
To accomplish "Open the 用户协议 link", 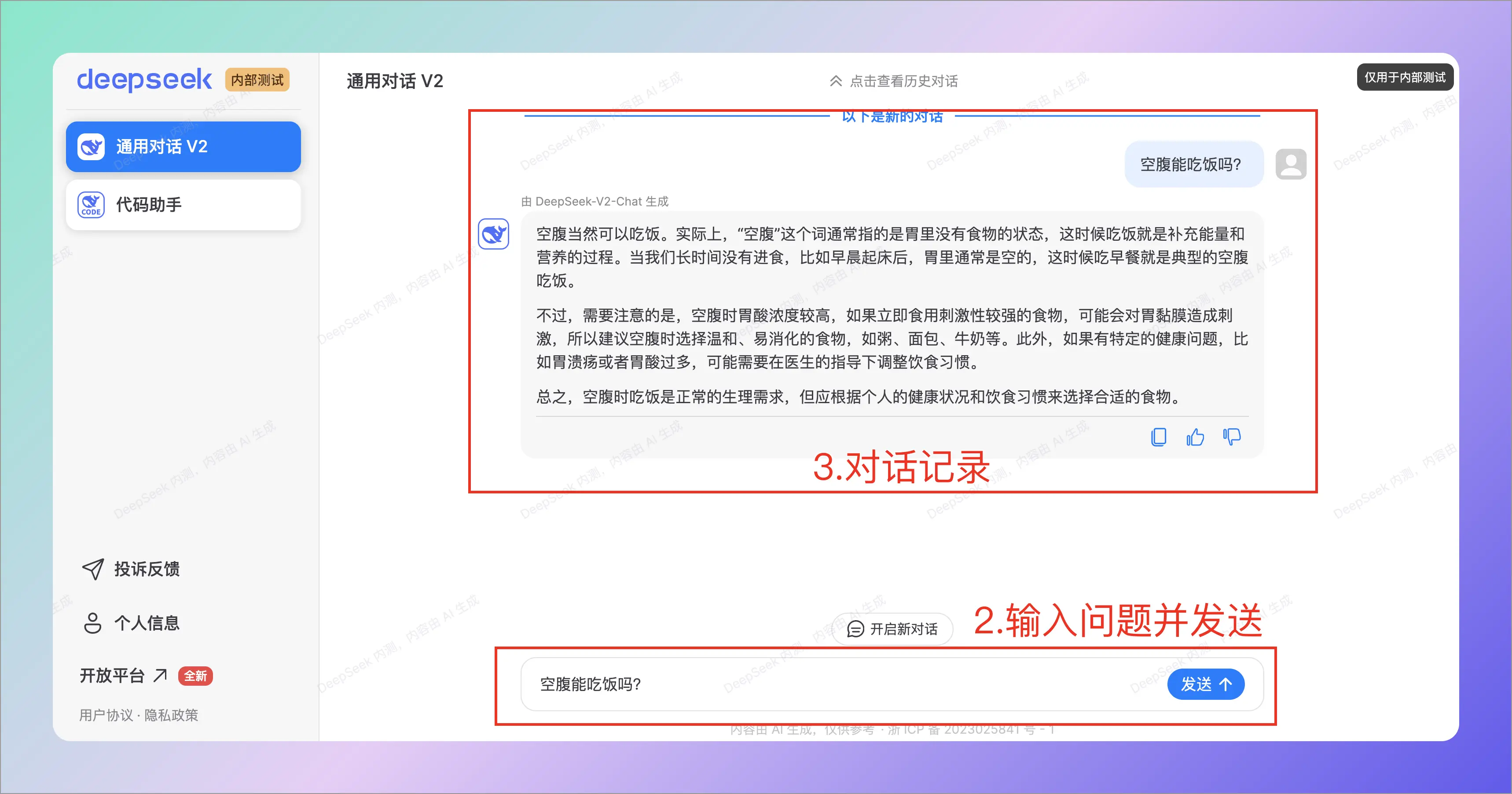I will (106, 715).
